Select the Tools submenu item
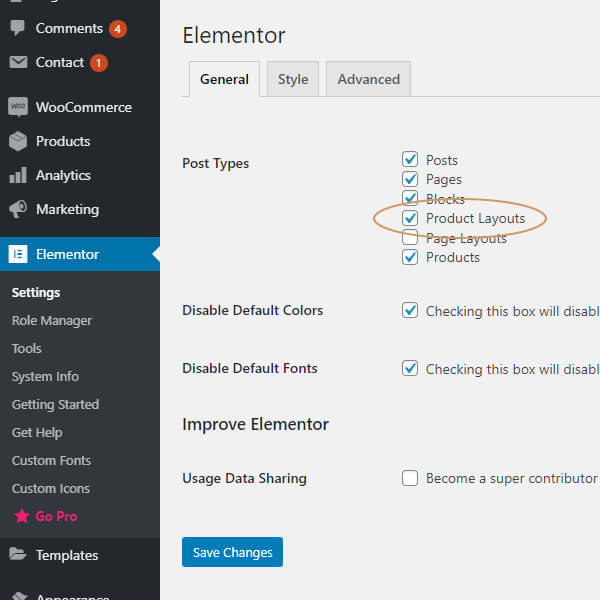600x600 pixels. click(27, 349)
